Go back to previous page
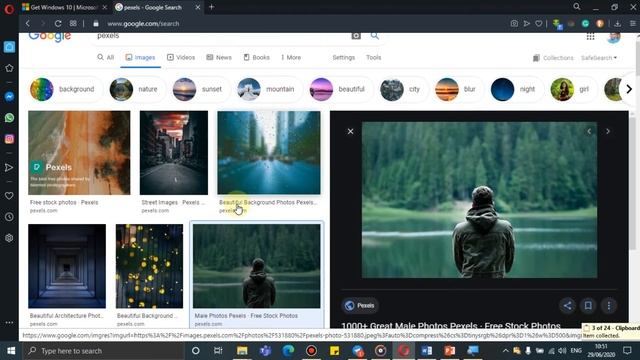 (28, 24)
